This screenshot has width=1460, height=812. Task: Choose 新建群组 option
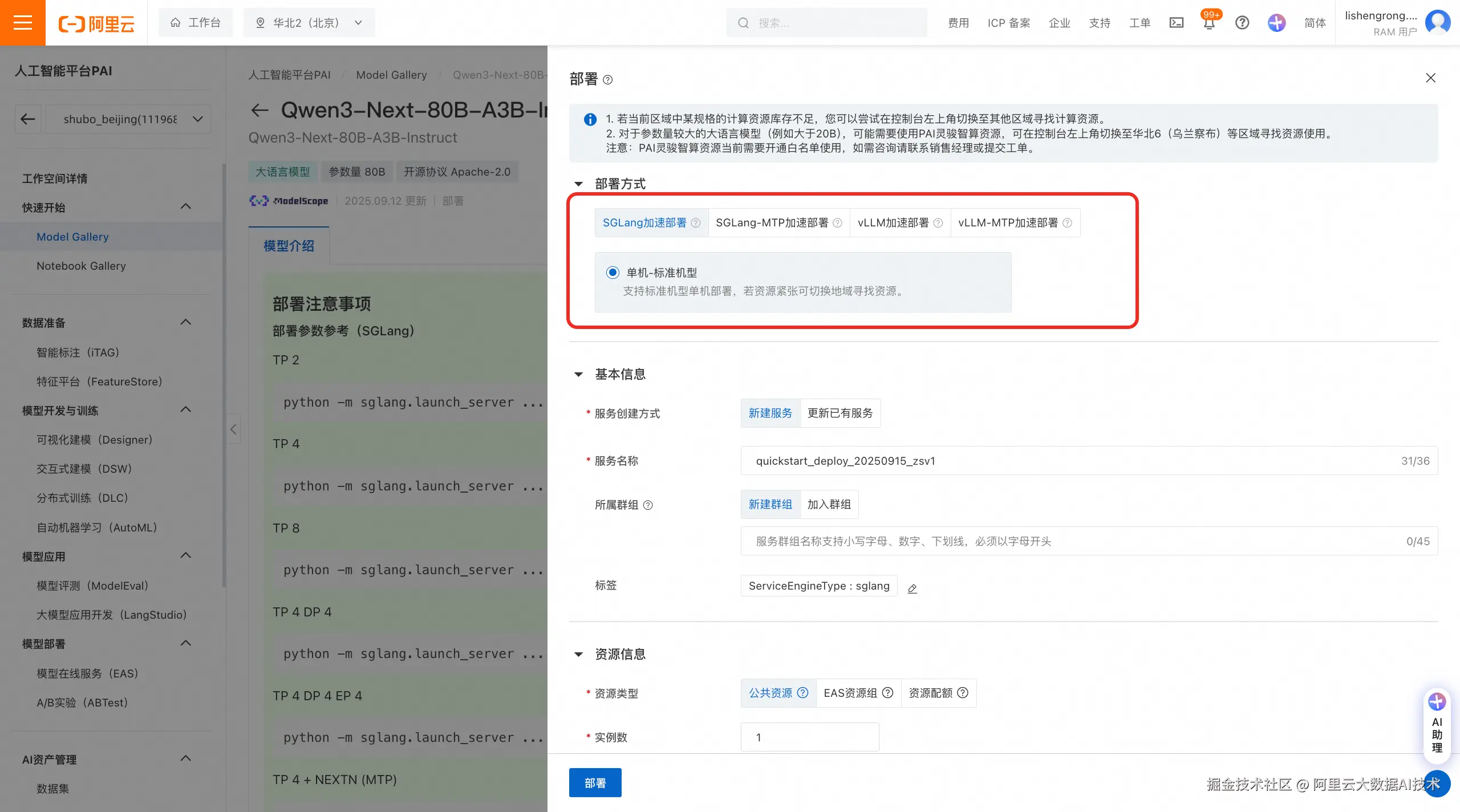tap(770, 505)
